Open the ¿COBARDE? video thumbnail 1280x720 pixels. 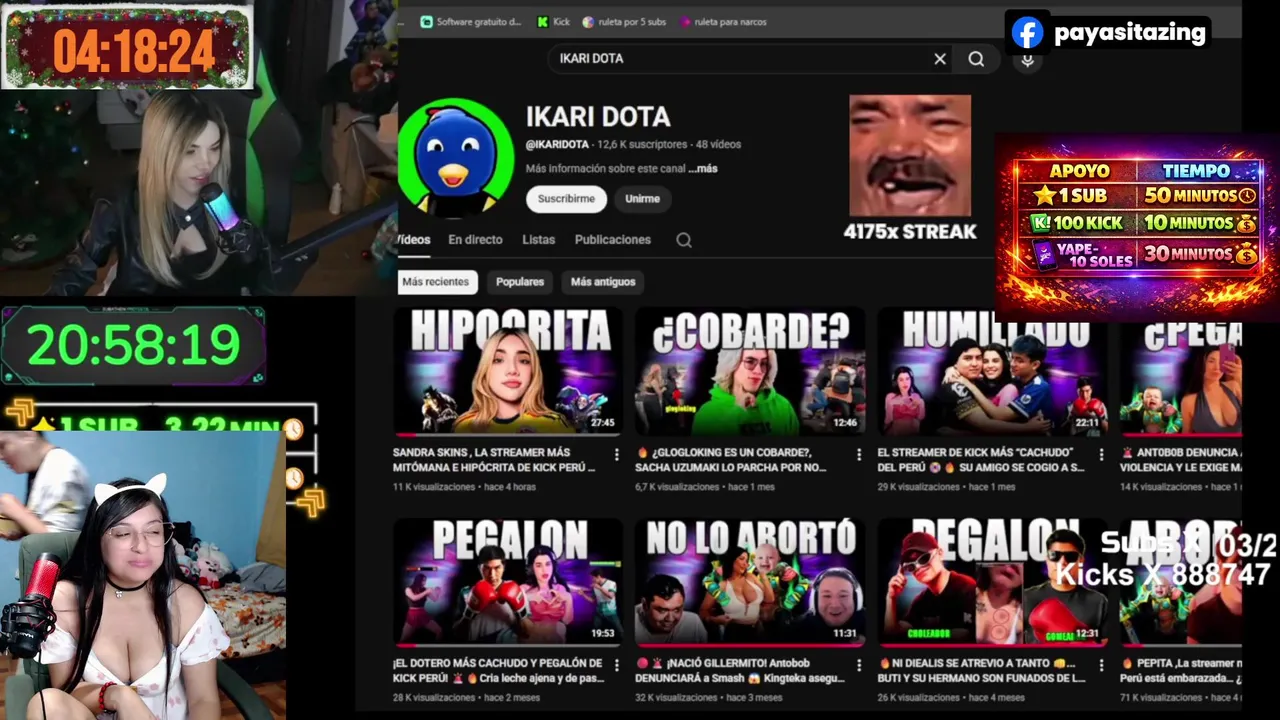(x=749, y=372)
